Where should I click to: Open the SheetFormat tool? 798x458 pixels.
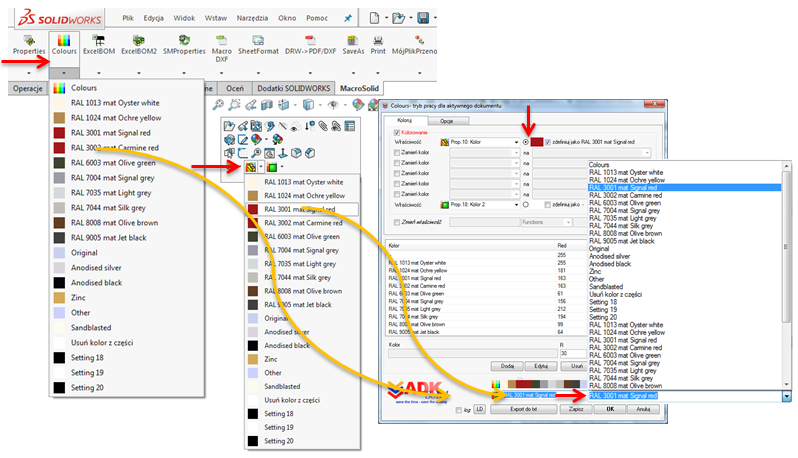258,45
